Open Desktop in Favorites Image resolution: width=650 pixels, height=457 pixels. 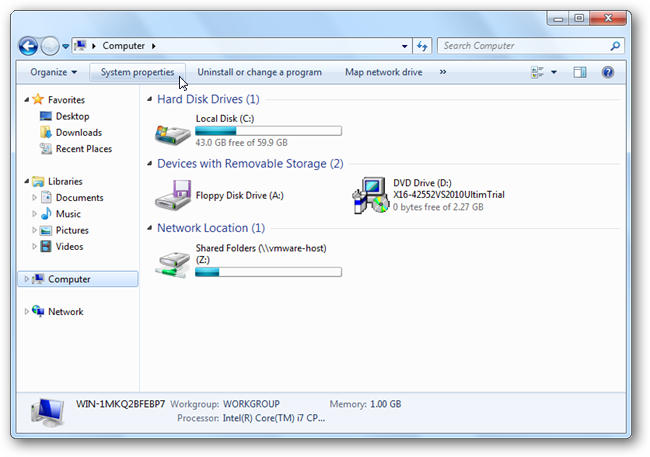[x=73, y=117]
